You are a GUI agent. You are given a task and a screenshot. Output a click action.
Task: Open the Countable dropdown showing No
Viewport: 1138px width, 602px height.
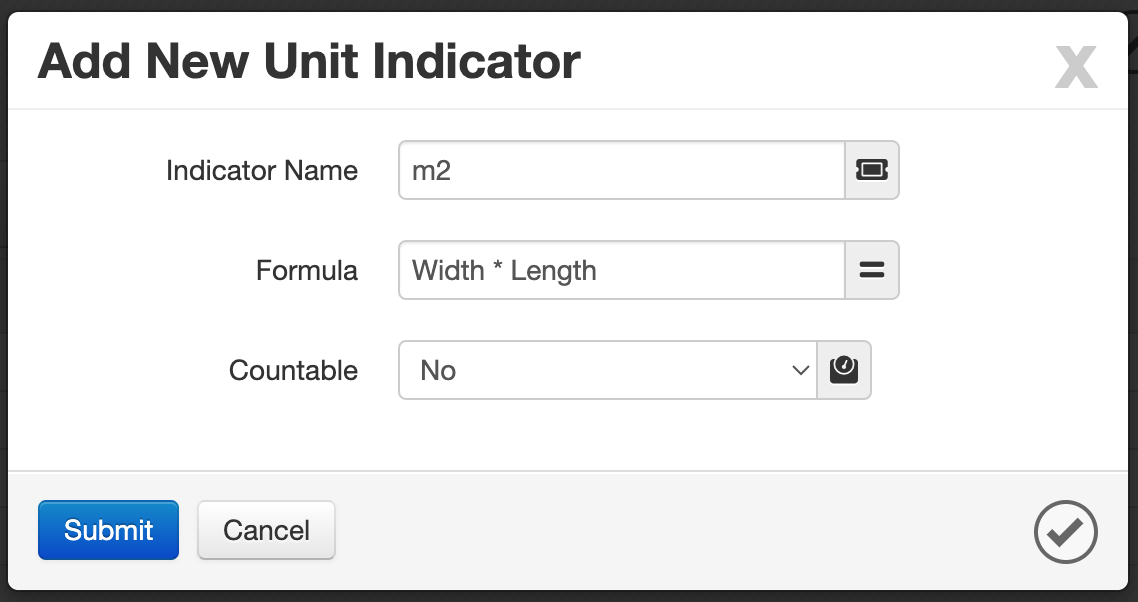click(x=608, y=370)
